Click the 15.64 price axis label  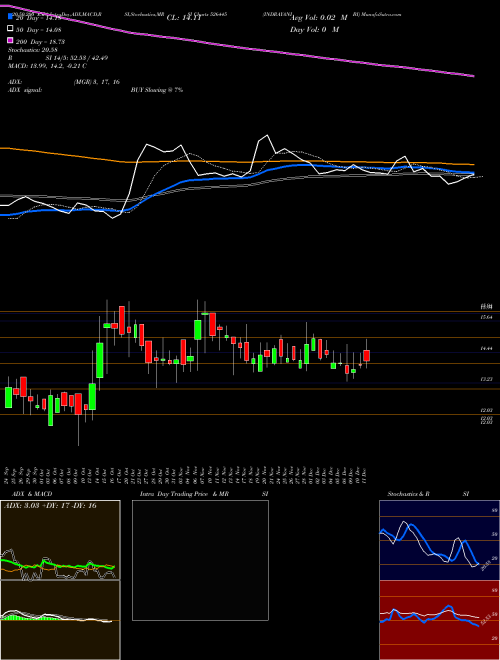[487, 317]
